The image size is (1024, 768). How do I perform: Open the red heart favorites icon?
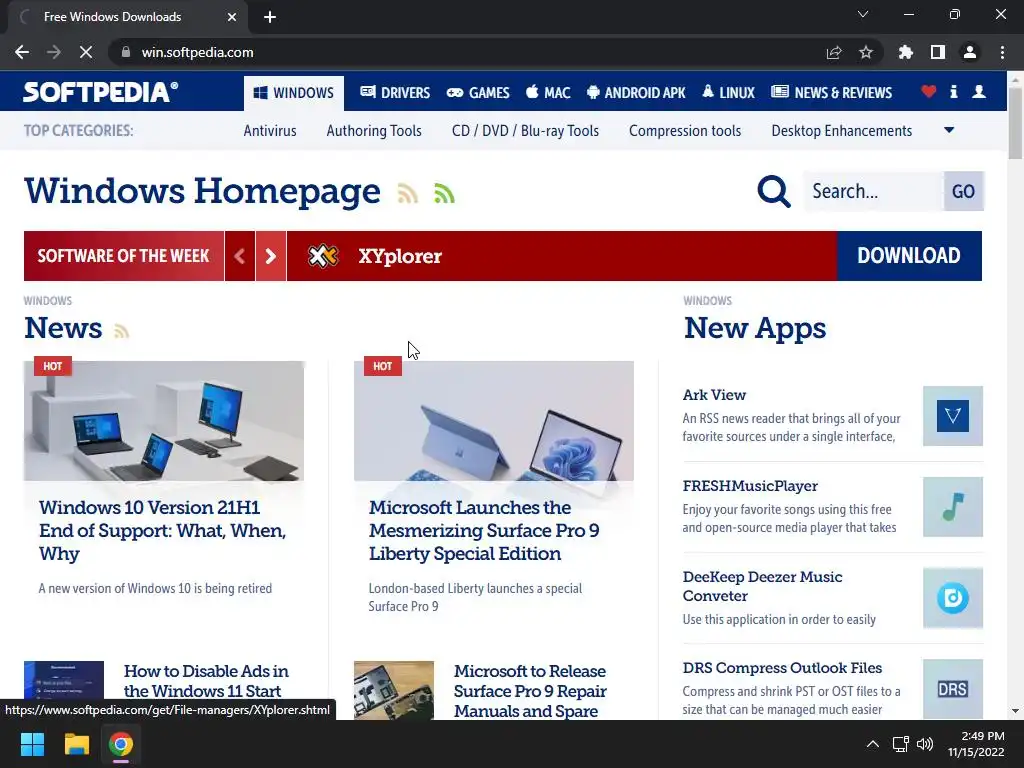928,92
